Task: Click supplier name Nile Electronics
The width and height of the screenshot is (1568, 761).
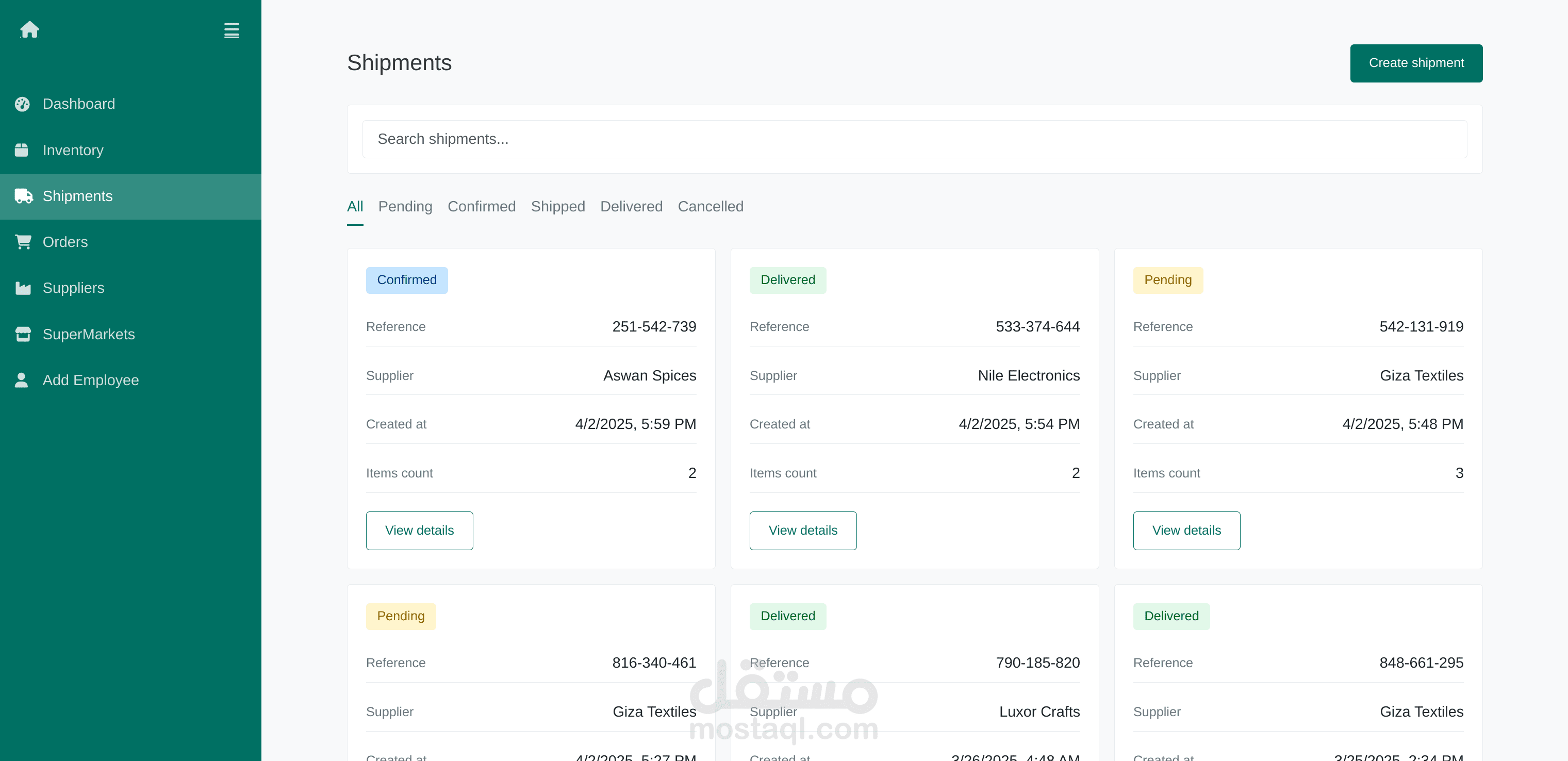Action: pos(1029,376)
